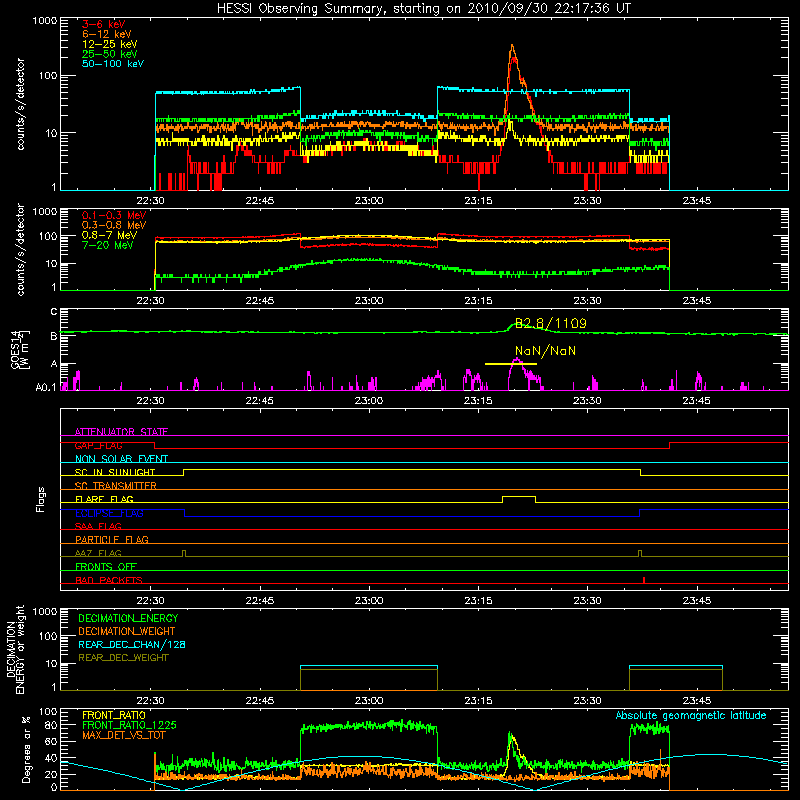Select the 6-12 keV legend label
Screen dimensions: 800x800
pyautogui.click(x=107, y=34)
